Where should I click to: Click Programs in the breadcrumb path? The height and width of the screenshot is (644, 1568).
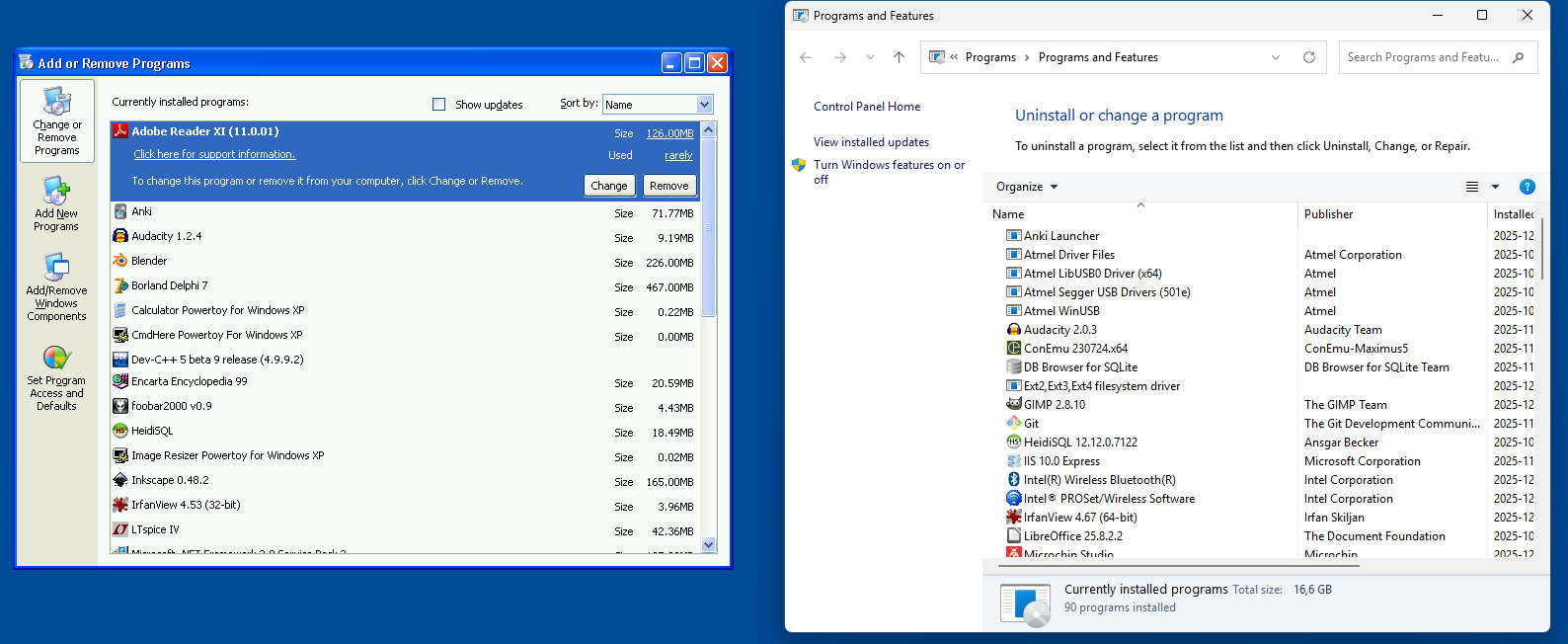point(990,57)
